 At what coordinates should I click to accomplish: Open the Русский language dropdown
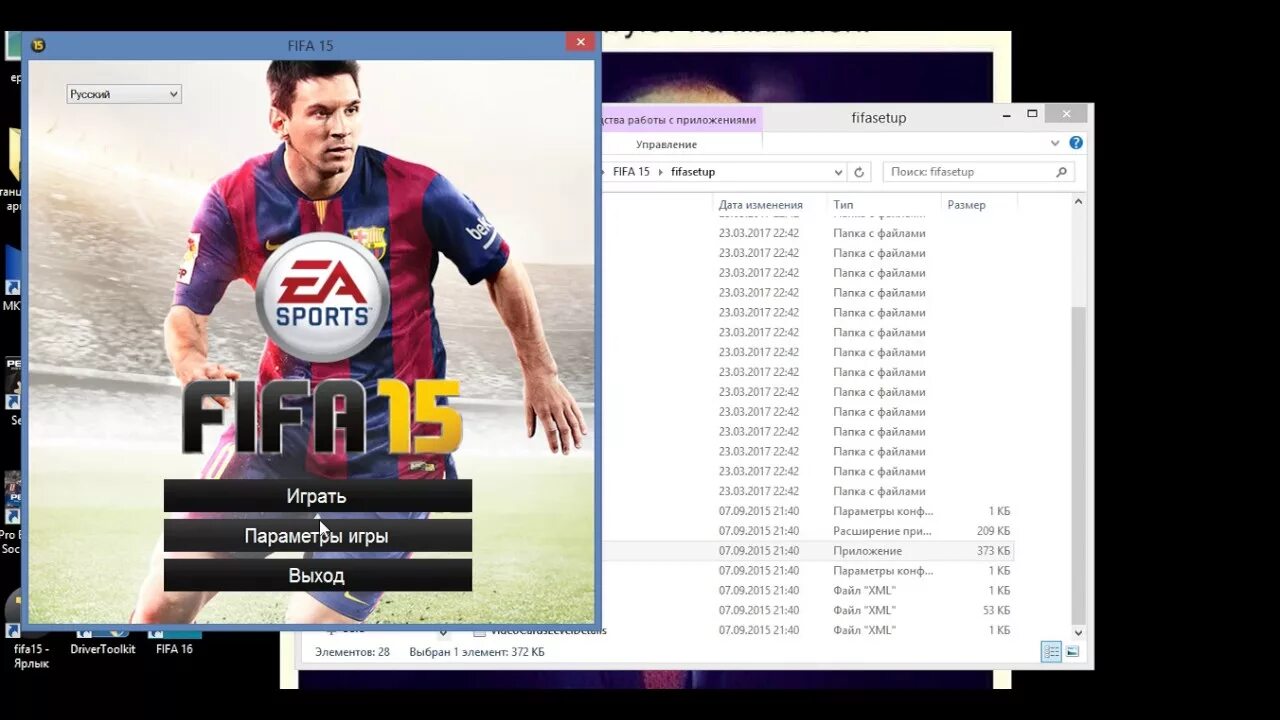pos(124,94)
